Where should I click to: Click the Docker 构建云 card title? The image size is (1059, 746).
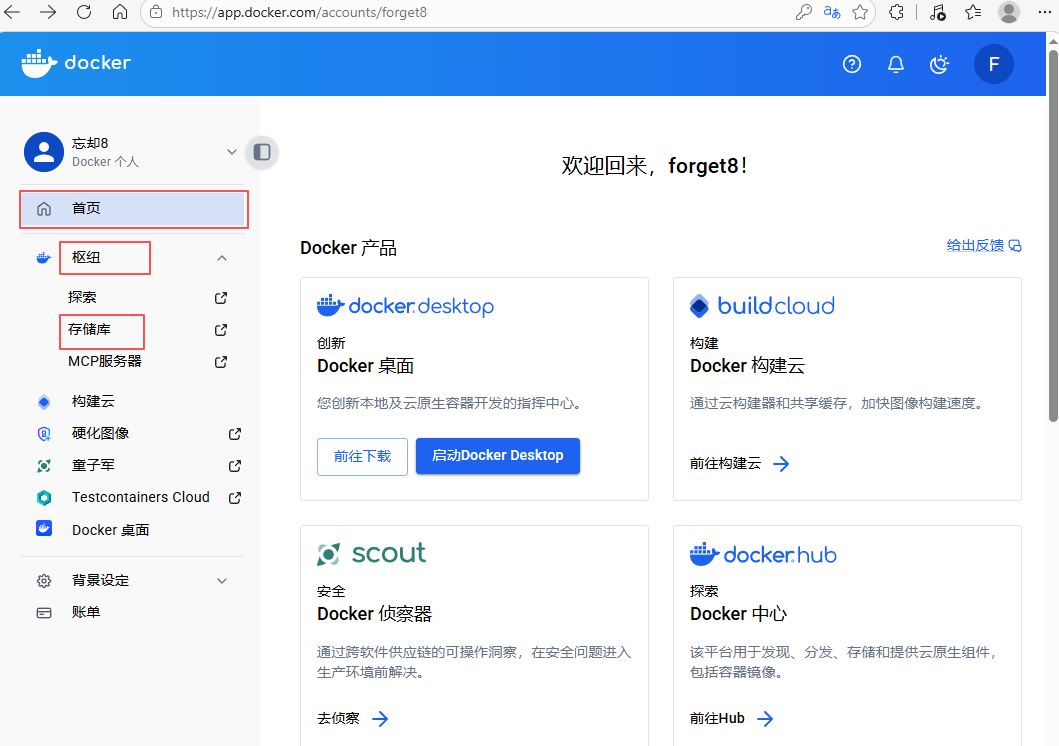click(x=747, y=366)
